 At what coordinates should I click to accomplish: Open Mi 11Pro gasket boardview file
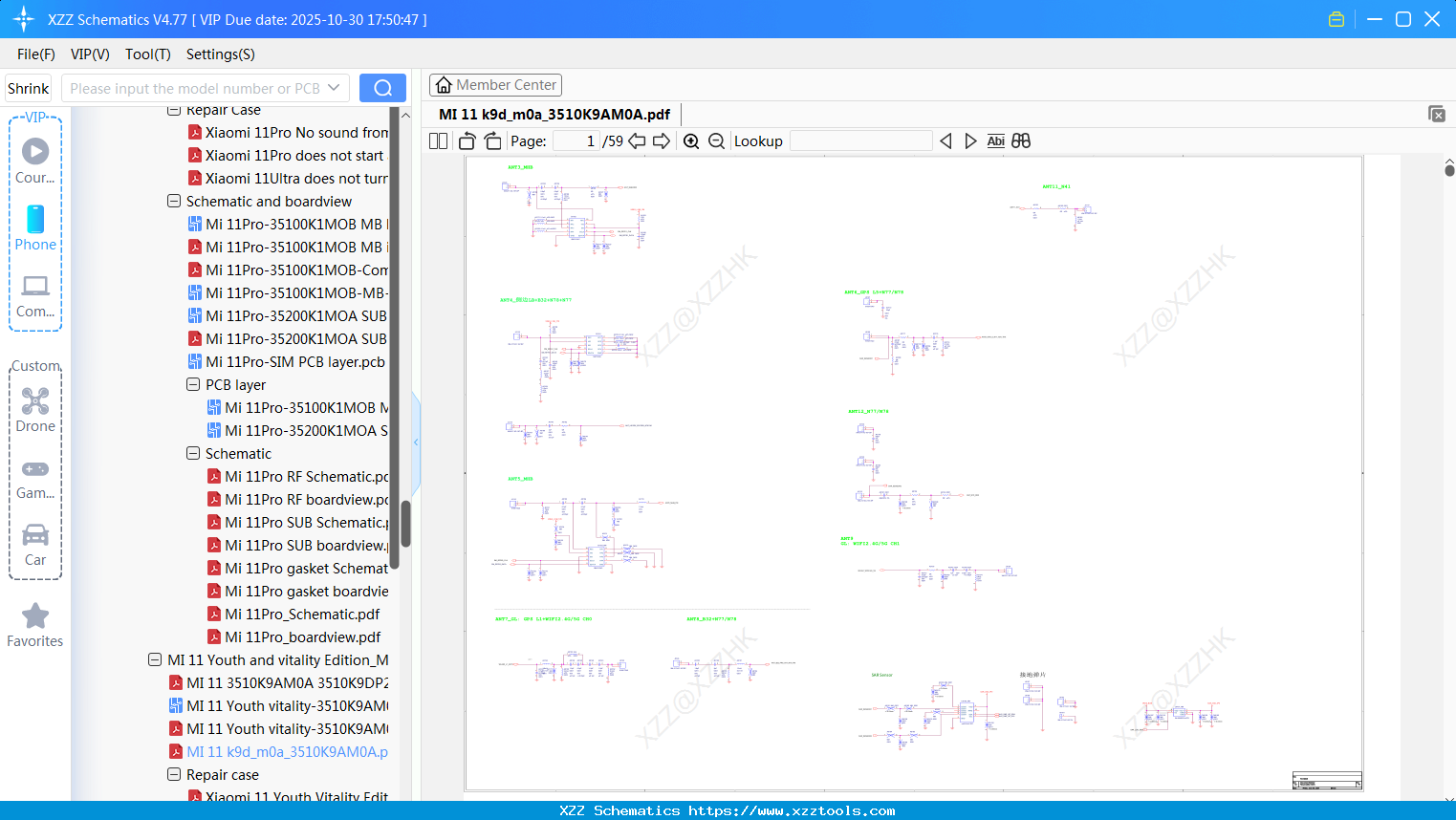tap(297, 592)
